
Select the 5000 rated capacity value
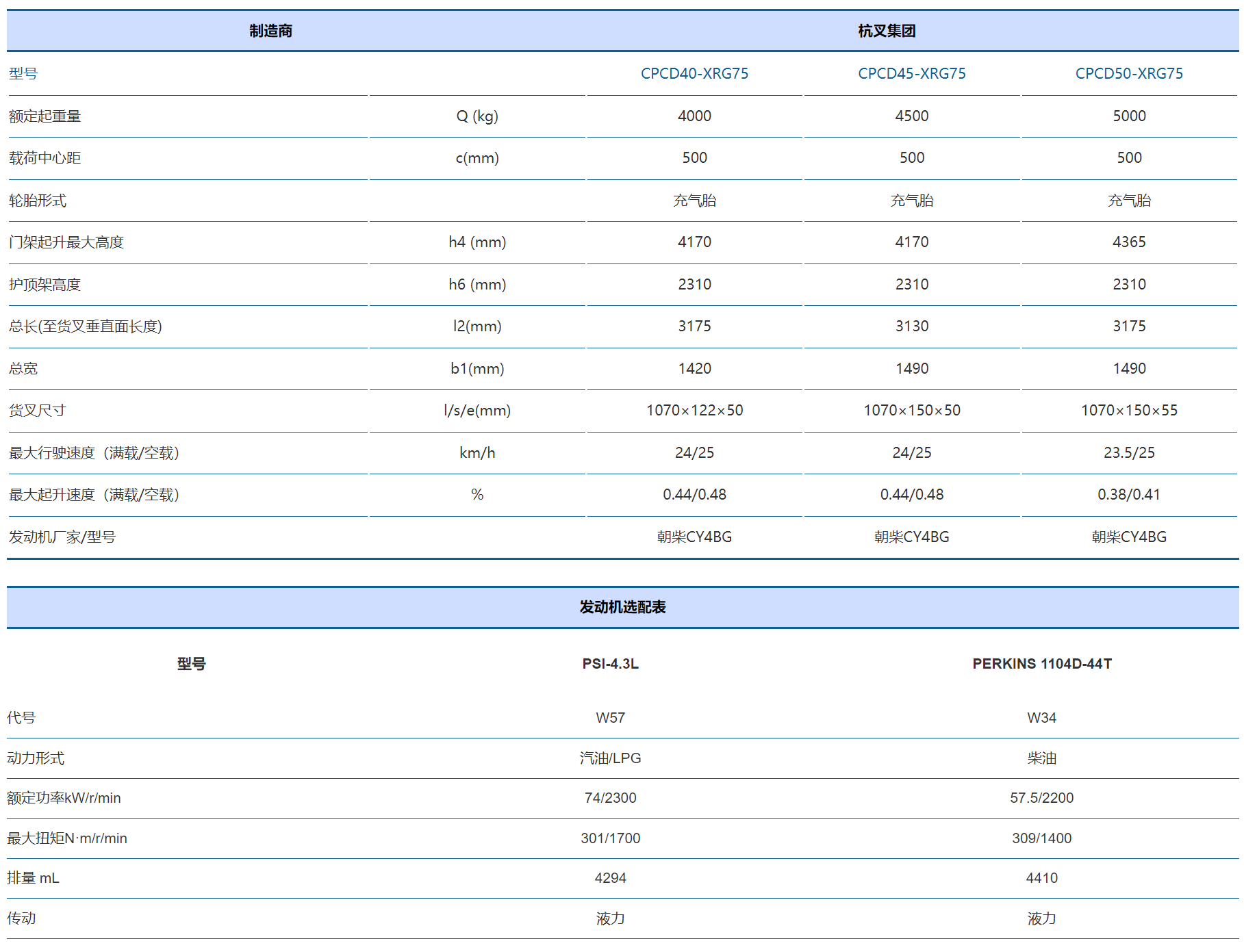tap(1129, 116)
